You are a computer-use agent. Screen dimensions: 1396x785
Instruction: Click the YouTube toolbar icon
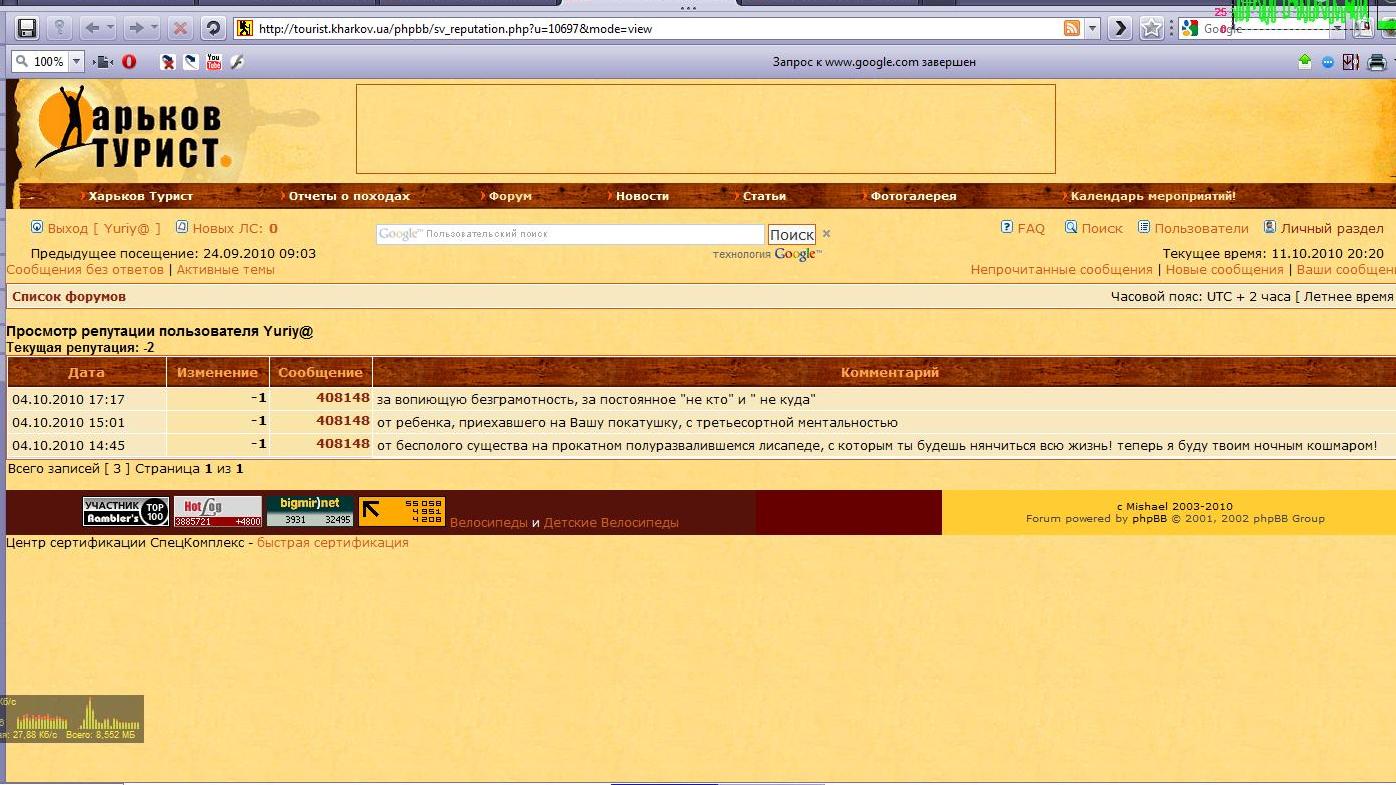tap(213, 62)
